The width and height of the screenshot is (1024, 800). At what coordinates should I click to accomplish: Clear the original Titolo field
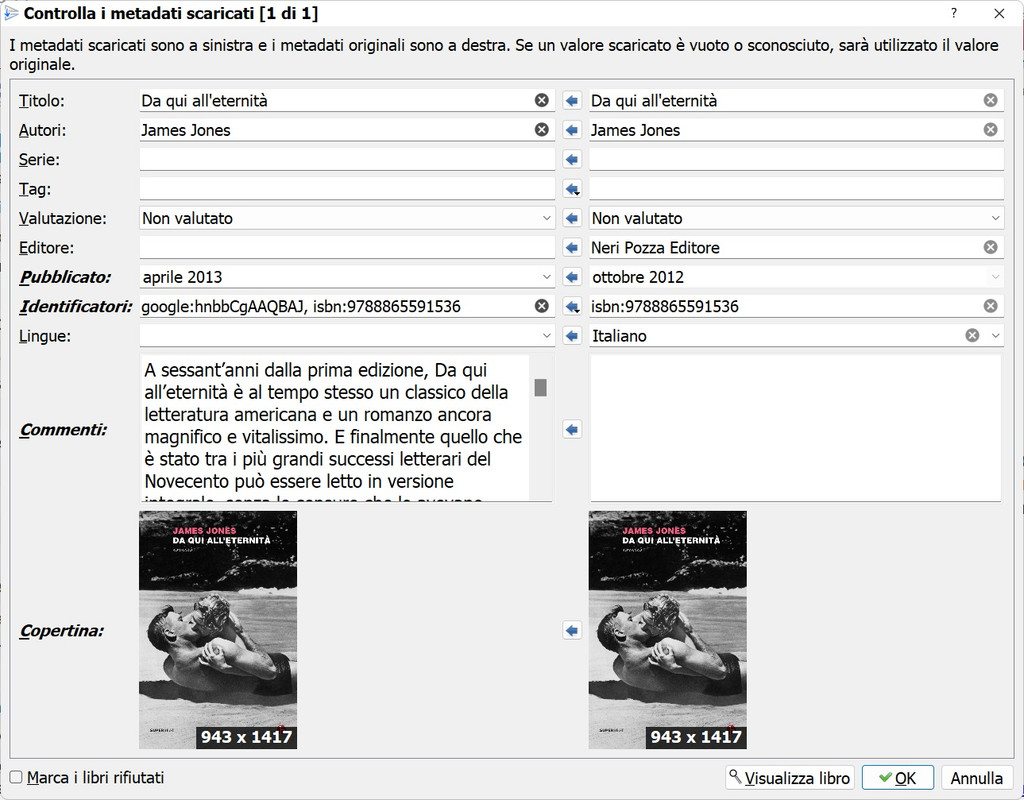[991, 100]
